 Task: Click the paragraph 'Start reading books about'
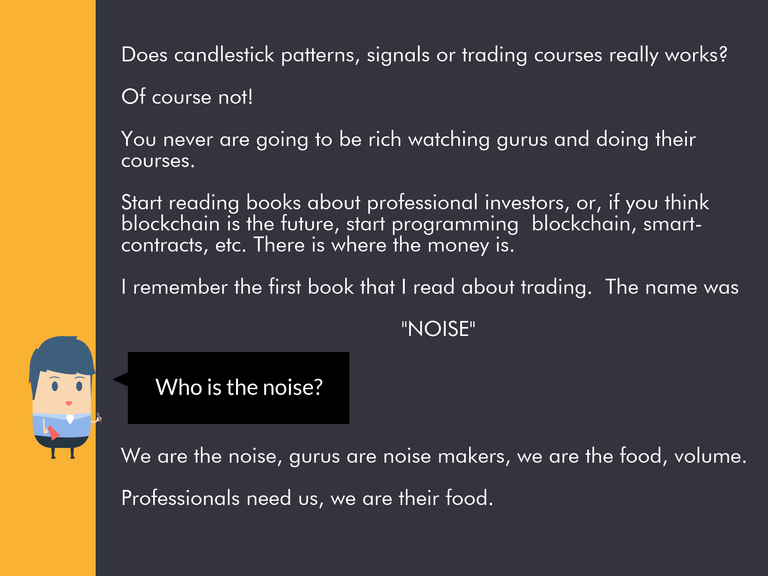(415, 223)
